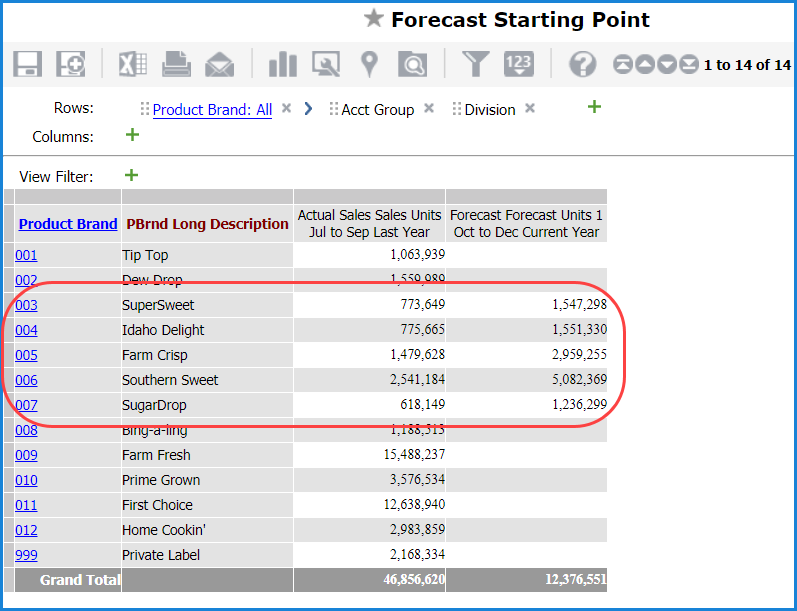Jump to last page arrow
This screenshot has height=611, width=797.
(689, 65)
